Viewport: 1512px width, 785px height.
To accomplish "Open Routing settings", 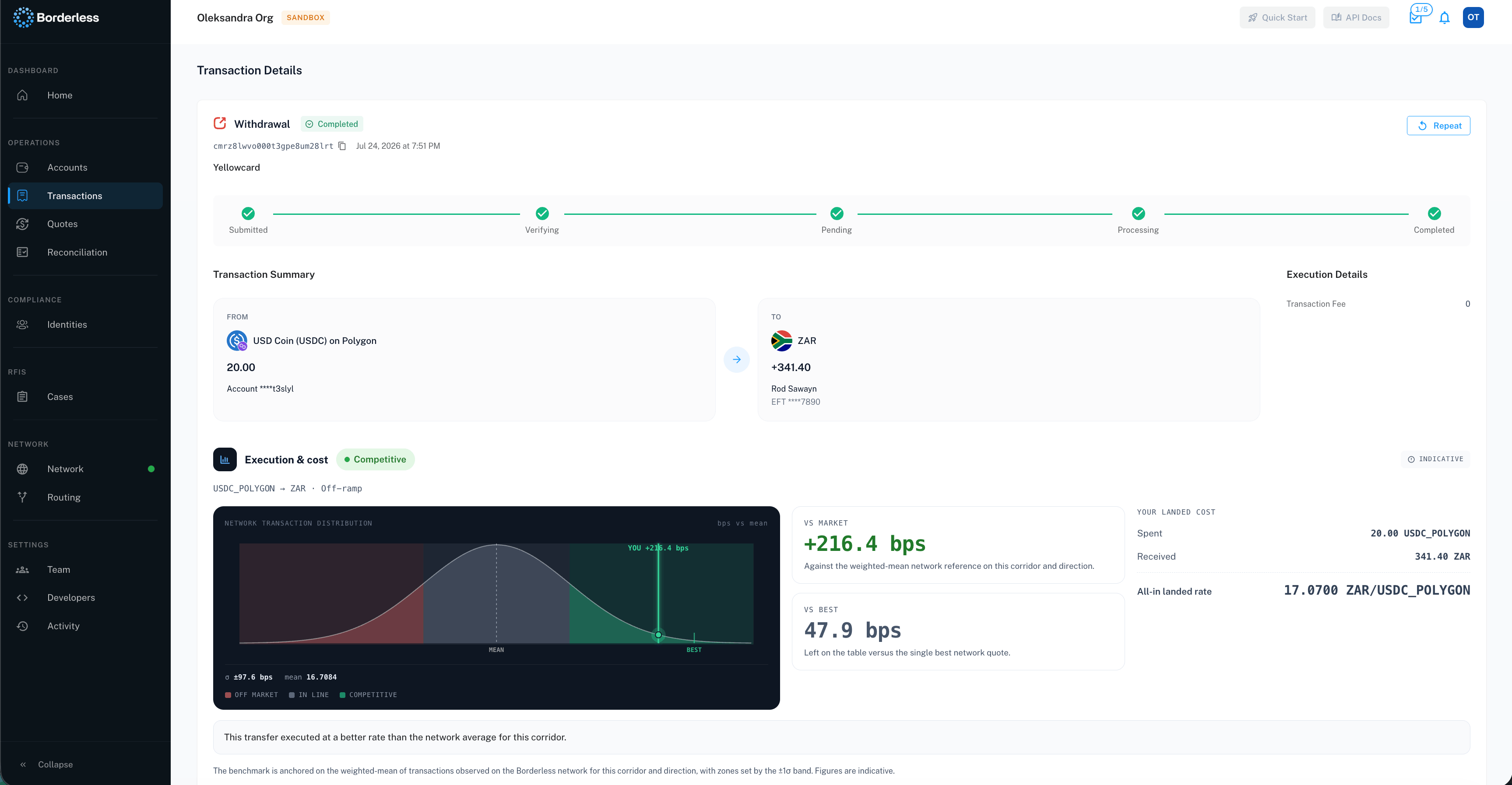I will point(85,497).
